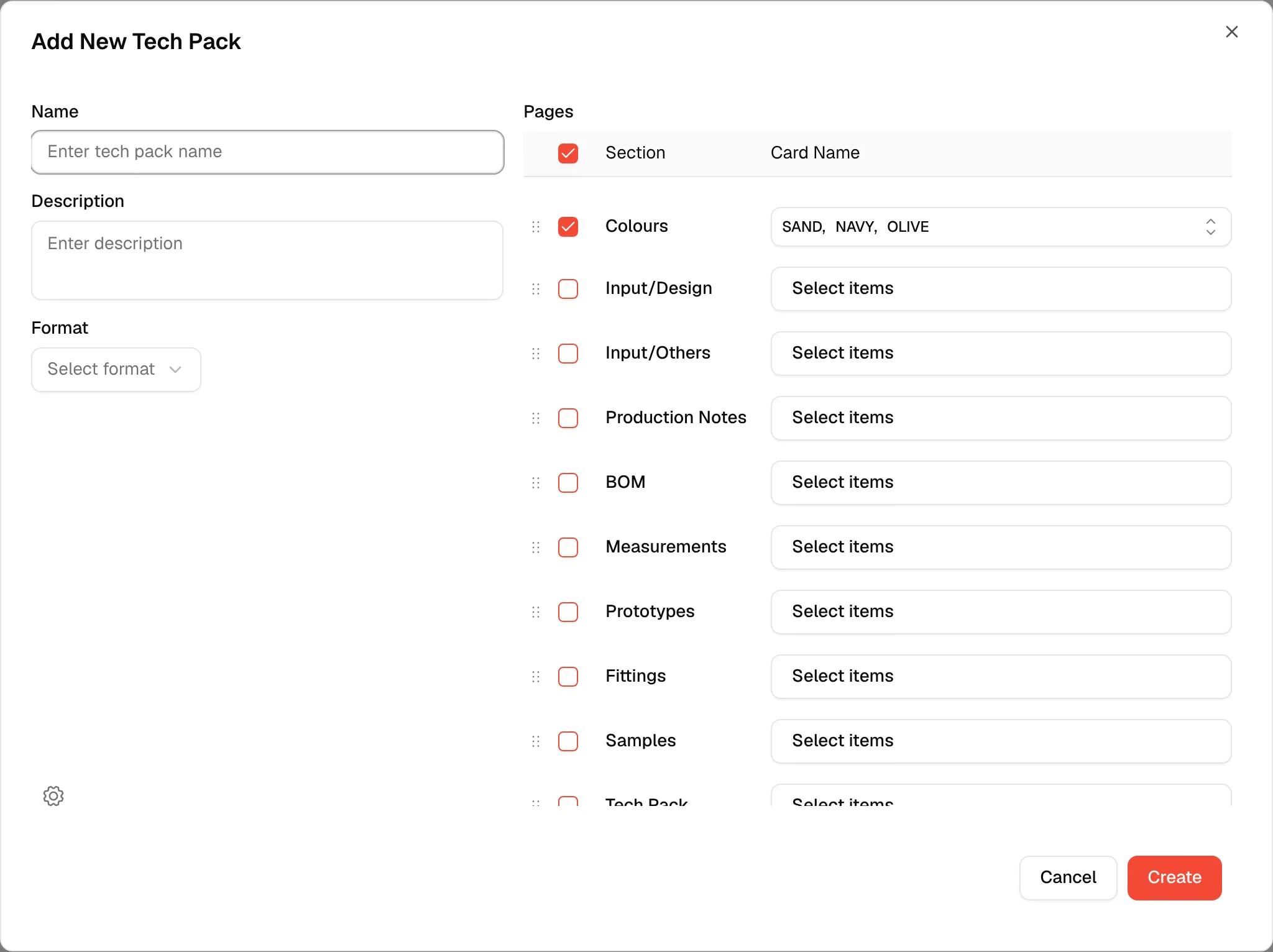Grab the drag handle for Input/Design row
This screenshot has height=952, width=1273.
click(x=536, y=289)
